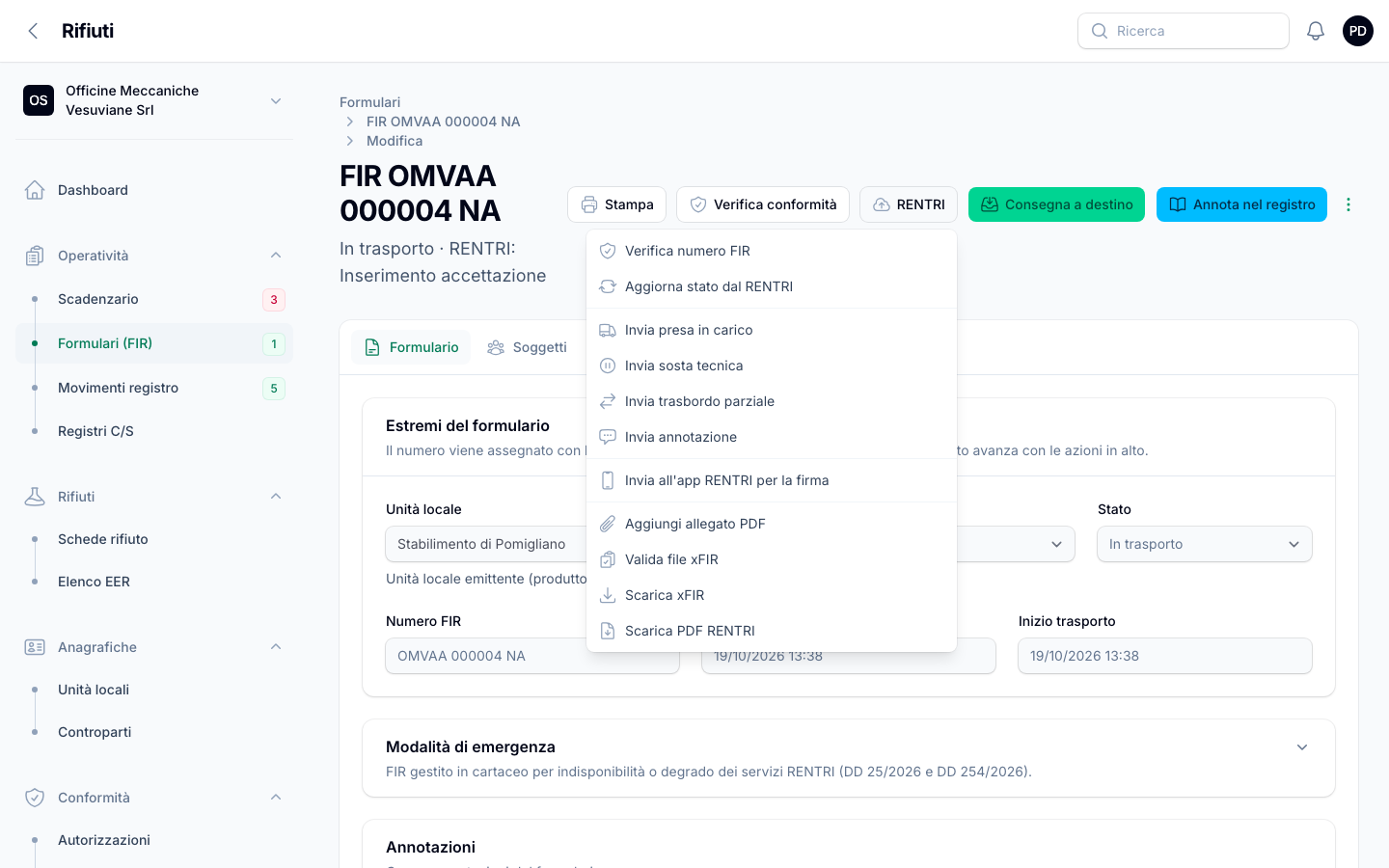The height and width of the screenshot is (868, 1389).
Task: Click the Stampa button
Action: 617,204
